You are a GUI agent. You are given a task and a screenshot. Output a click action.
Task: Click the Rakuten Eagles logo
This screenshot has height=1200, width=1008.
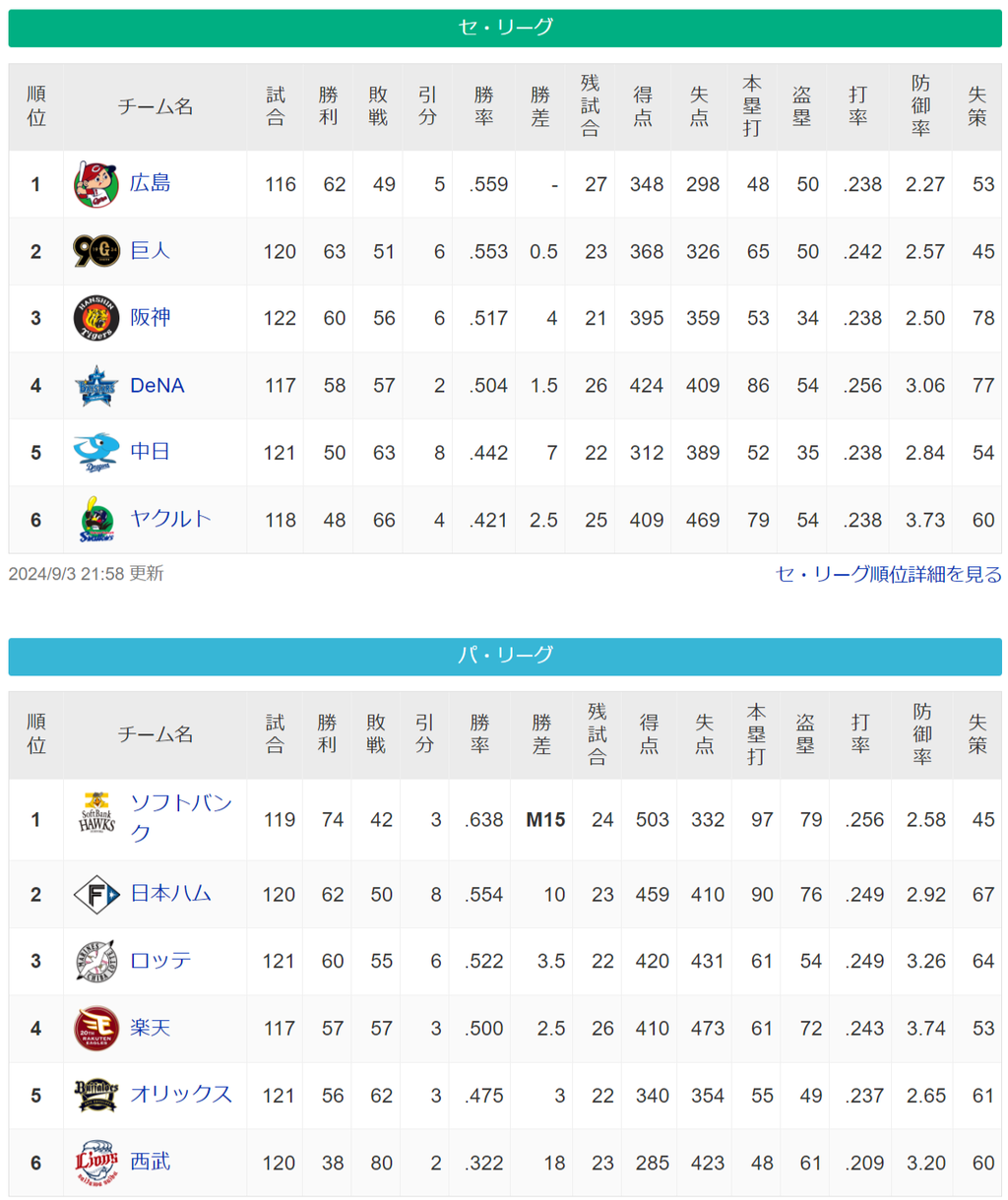coord(95,1029)
